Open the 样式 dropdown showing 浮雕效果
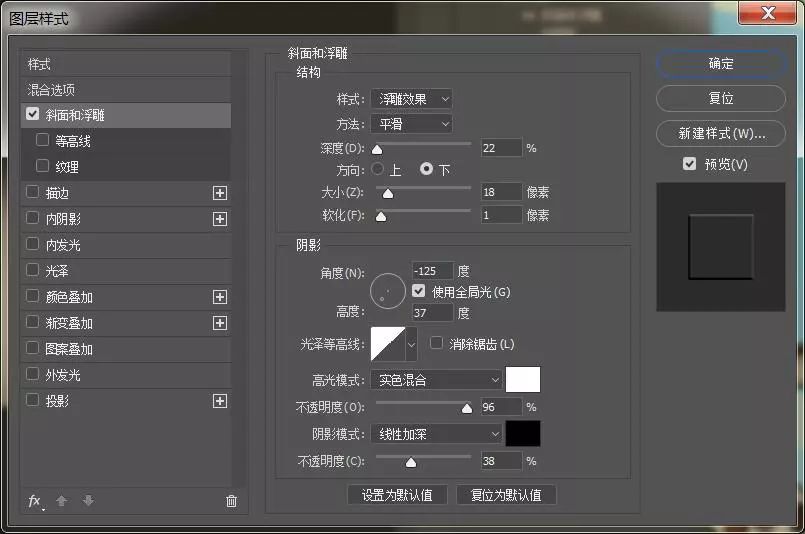 411,99
